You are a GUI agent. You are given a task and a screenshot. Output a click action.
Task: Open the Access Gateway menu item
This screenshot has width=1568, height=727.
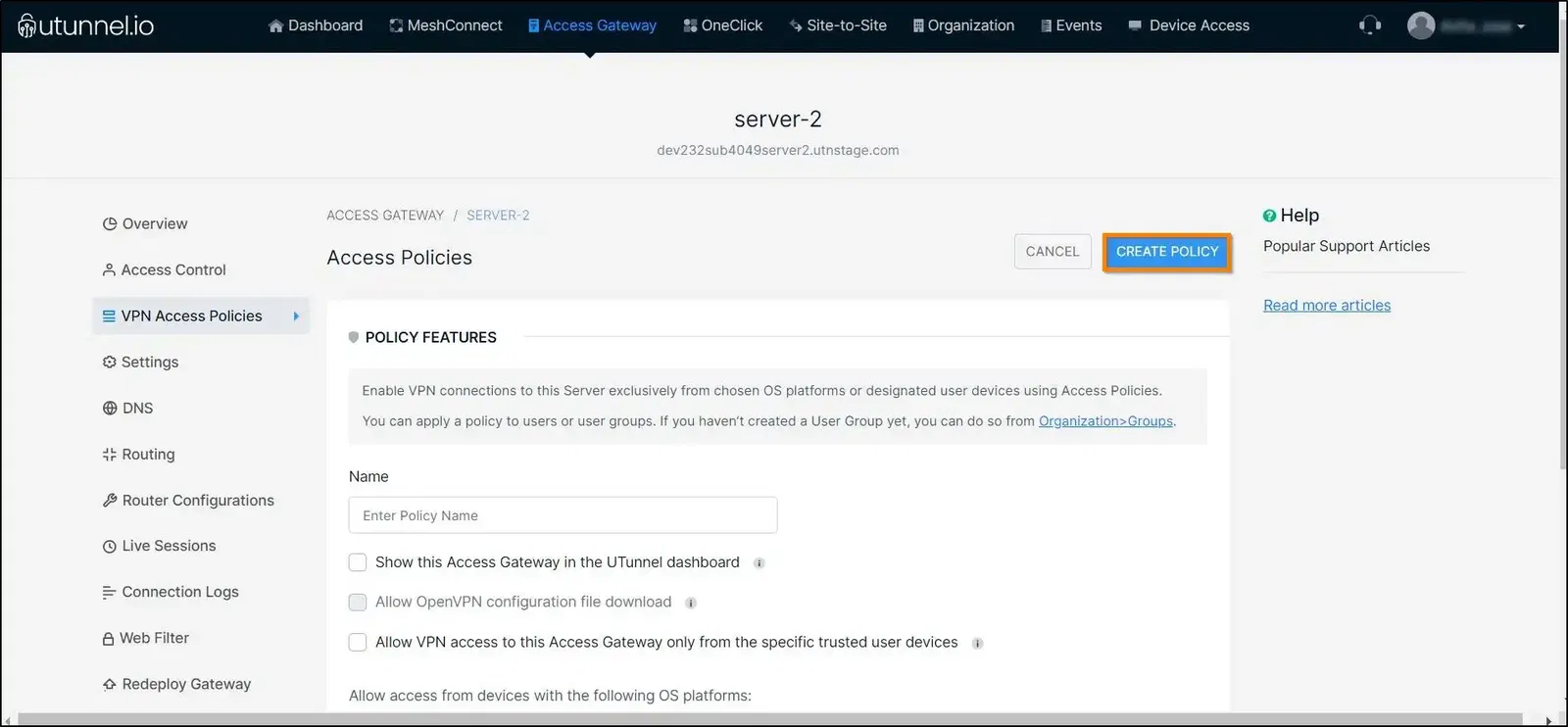click(x=592, y=25)
